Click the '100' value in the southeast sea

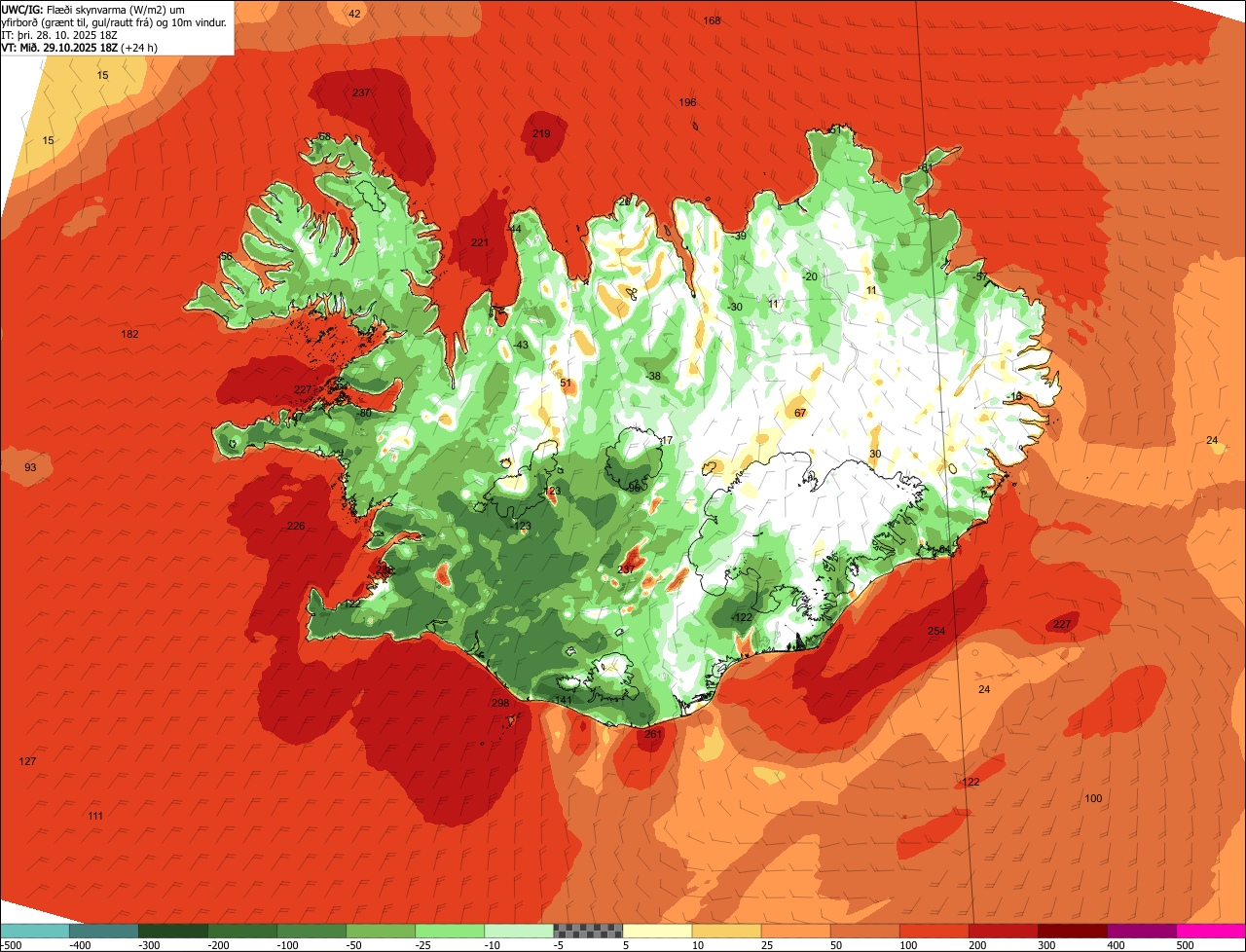(x=1093, y=798)
